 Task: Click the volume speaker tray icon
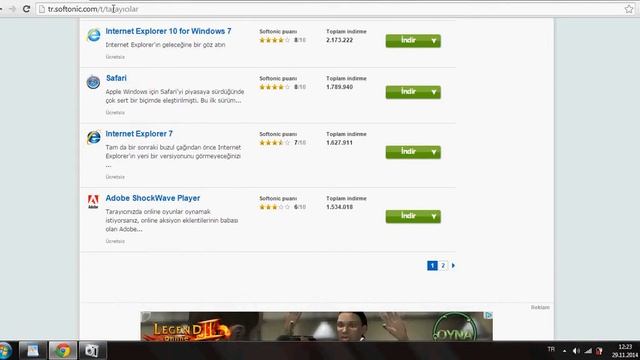click(x=576, y=351)
